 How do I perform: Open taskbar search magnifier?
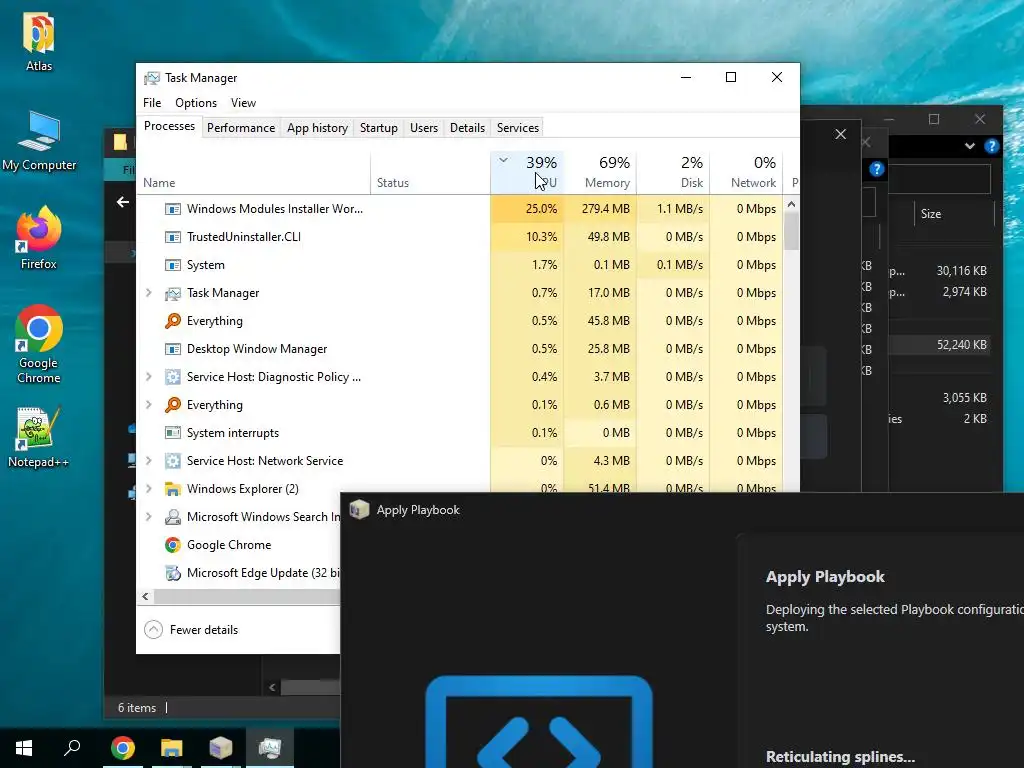72,747
